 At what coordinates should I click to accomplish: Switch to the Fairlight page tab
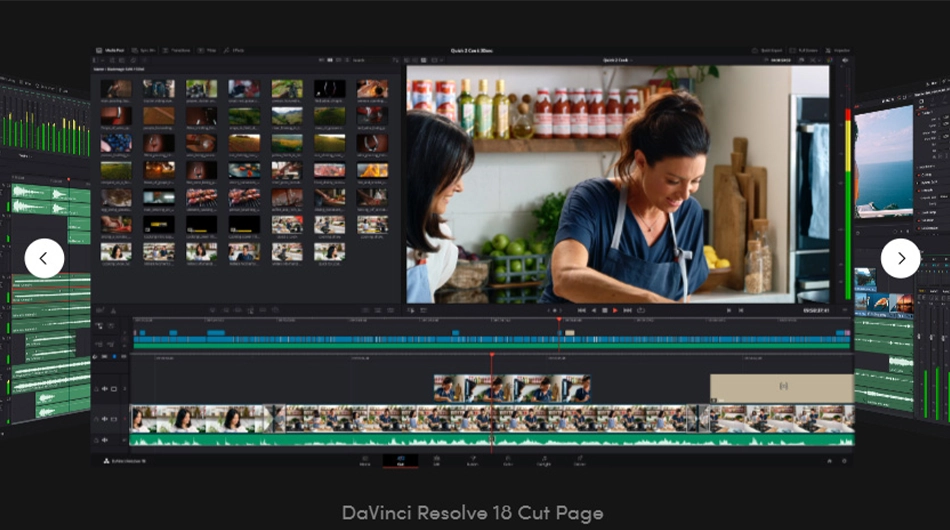tap(543, 461)
